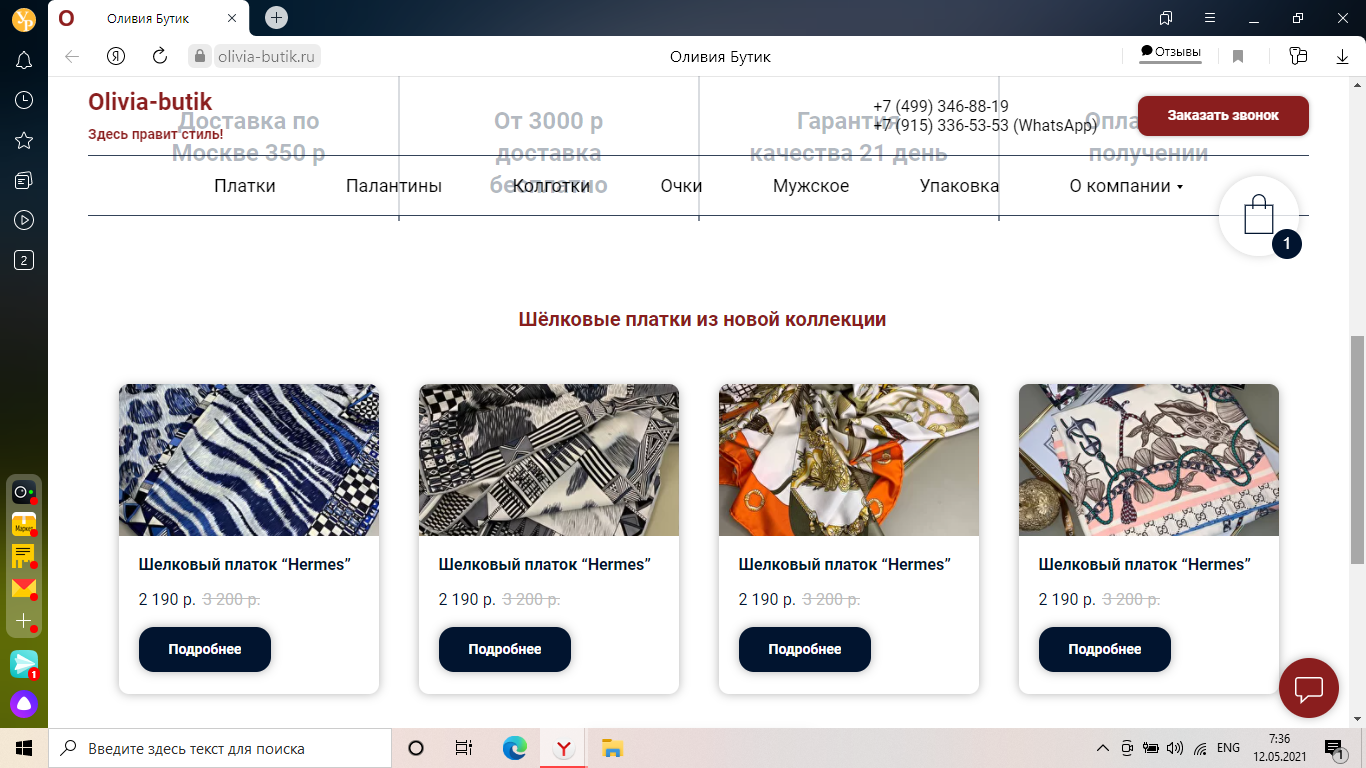The height and width of the screenshot is (768, 1366).
Task: Launch Microsoft Edge from taskbar
Action: (x=514, y=748)
